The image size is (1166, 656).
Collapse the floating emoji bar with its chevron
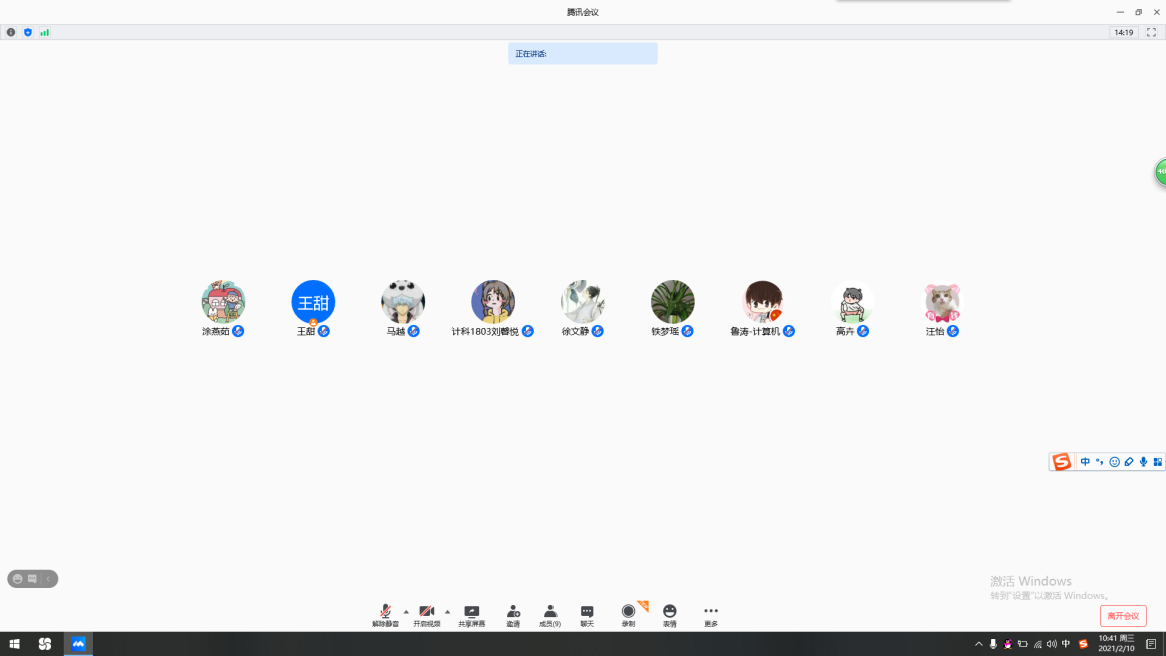pyautogui.click(x=48, y=579)
